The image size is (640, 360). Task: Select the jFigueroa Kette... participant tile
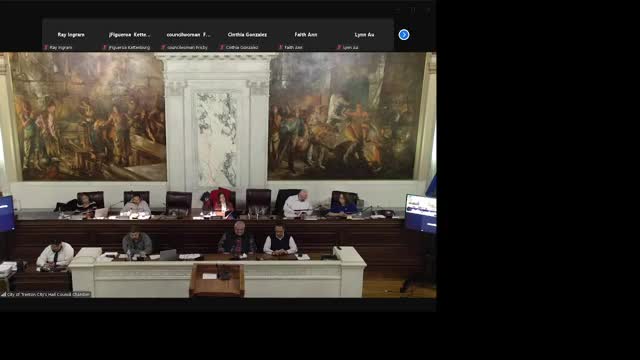coord(130,35)
